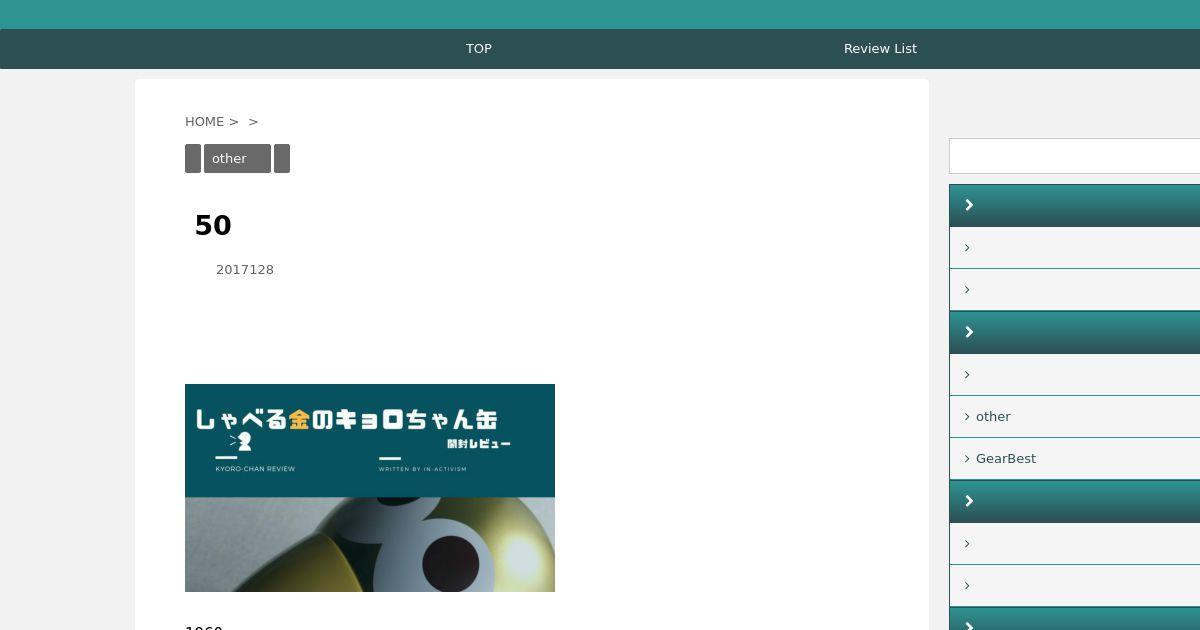Click the chevron left of sidebar 'other'
Screen dimensions: 1200x630
(x=967, y=416)
